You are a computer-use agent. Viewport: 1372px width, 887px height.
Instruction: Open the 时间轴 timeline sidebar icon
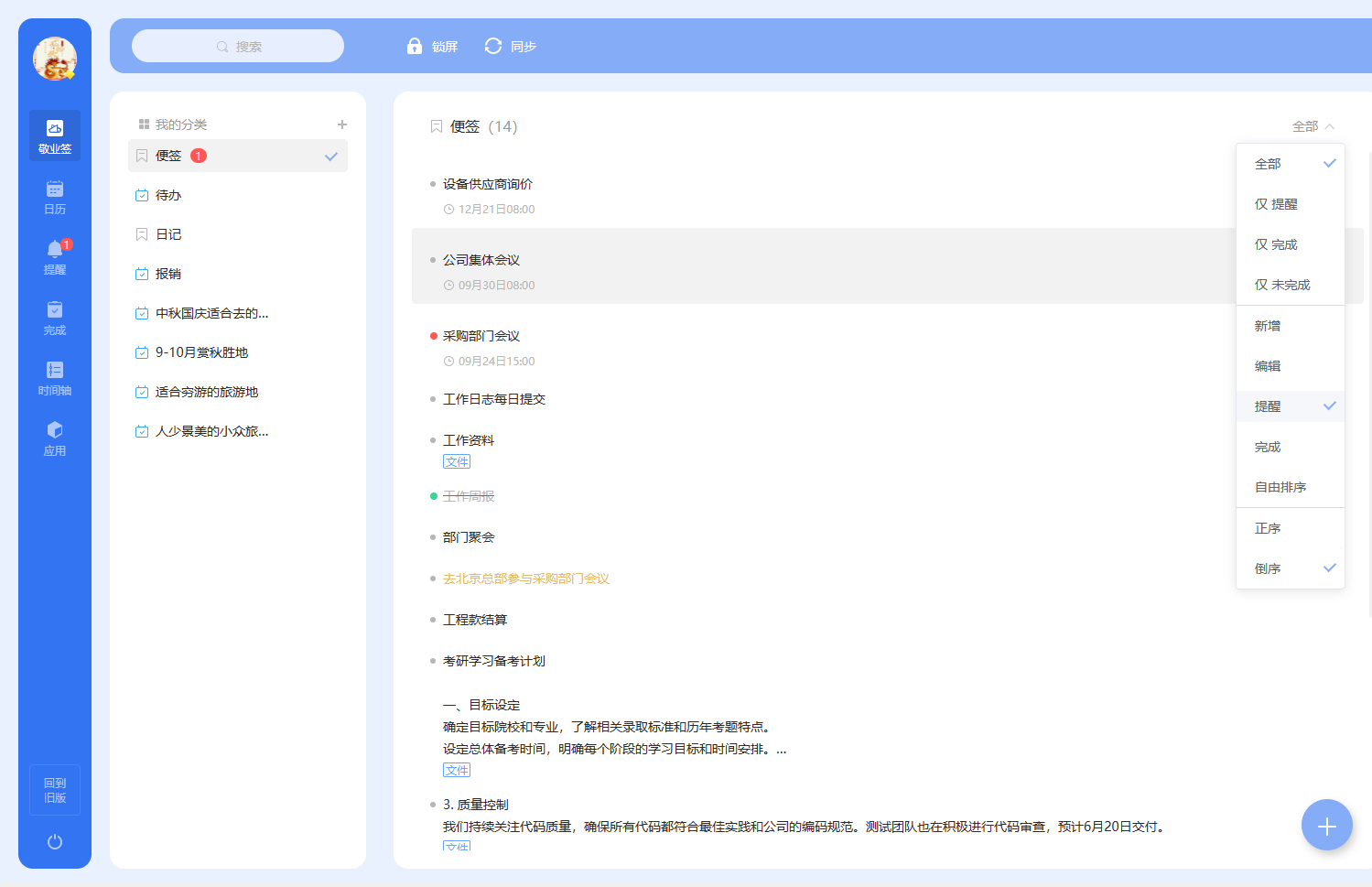(x=55, y=378)
